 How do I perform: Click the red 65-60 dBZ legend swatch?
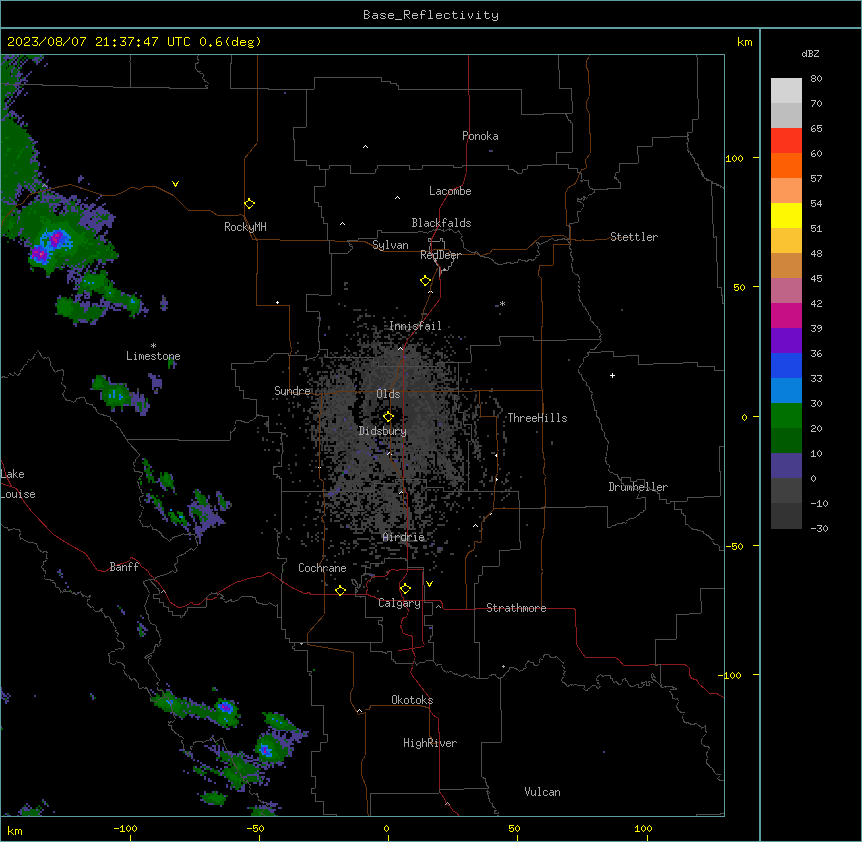786,141
